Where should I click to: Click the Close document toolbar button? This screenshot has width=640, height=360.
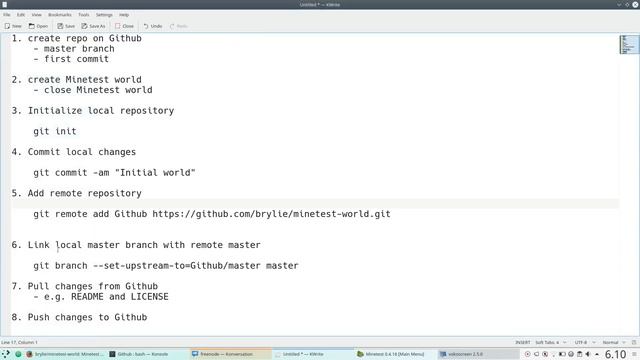(x=124, y=26)
